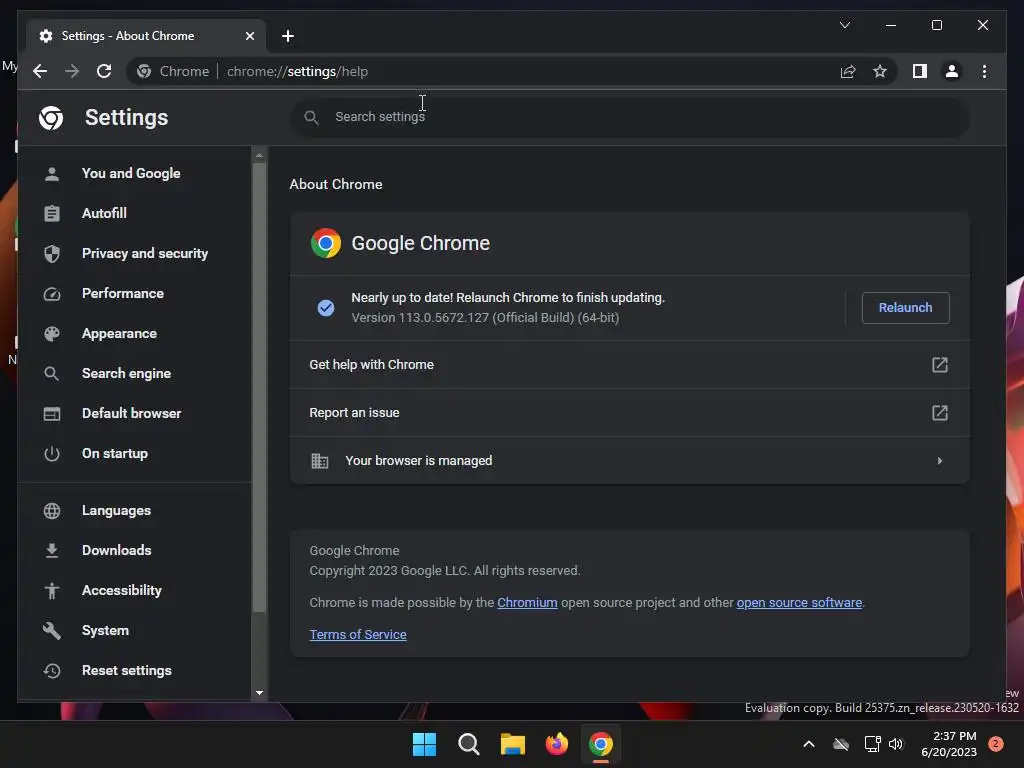Click the Chrome logo beside Settings title
Viewport: 1024px width, 768px height.
coord(51,118)
